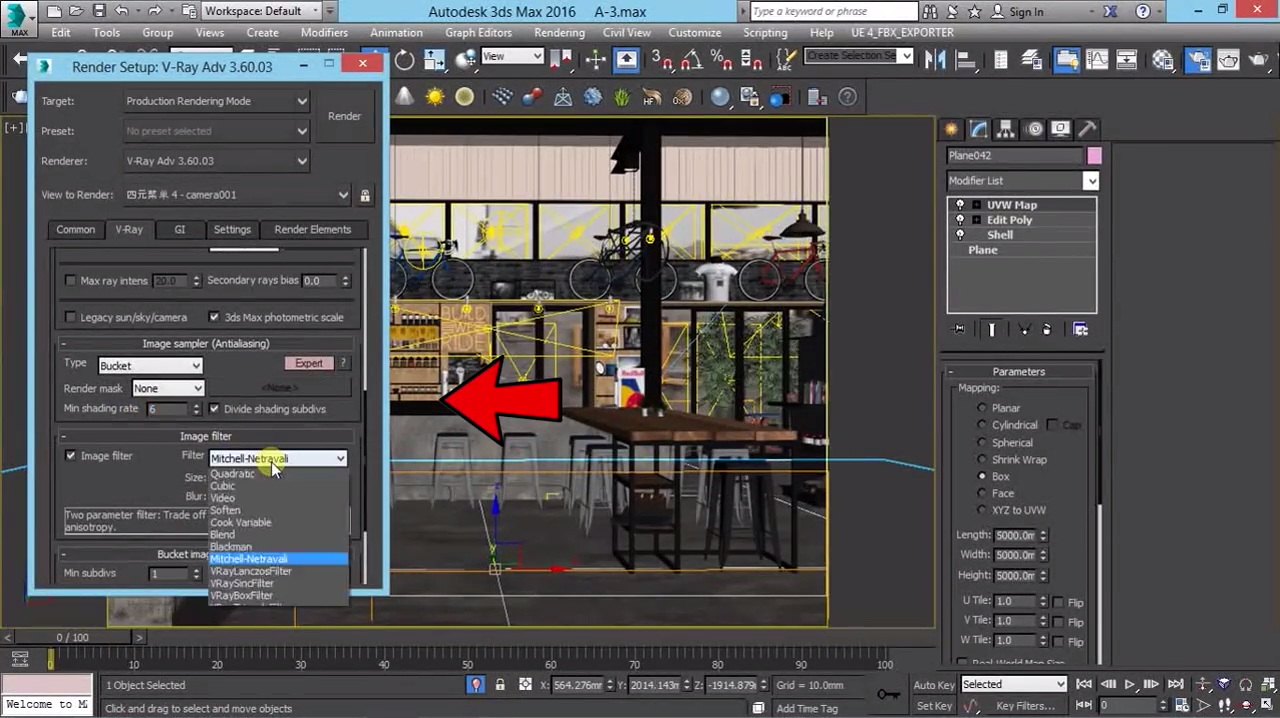Screen dimensions: 1280x718
Task: Open the Renderer dropdown
Action: click(216, 161)
